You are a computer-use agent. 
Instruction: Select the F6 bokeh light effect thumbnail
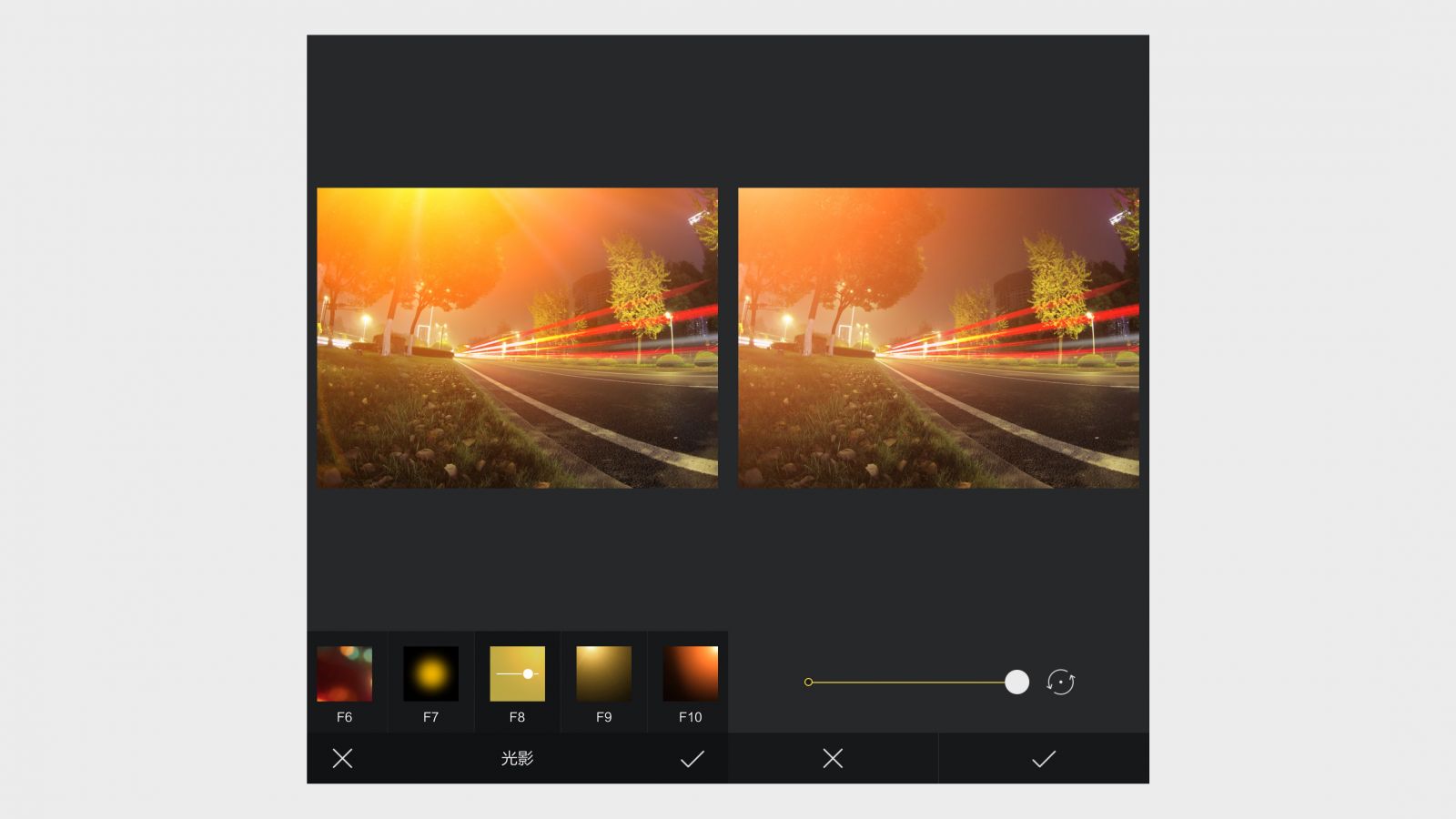[x=344, y=673]
